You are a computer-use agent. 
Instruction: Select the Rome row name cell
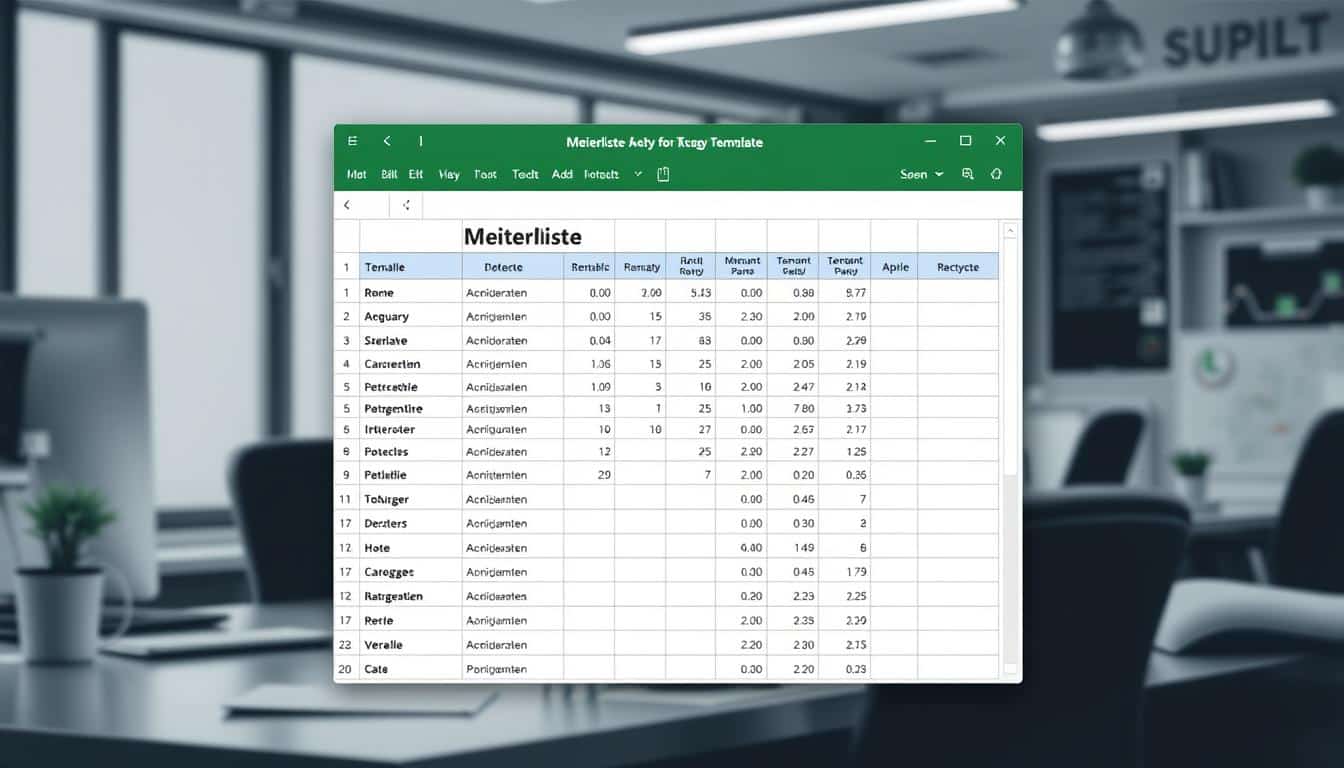pyautogui.click(x=410, y=293)
